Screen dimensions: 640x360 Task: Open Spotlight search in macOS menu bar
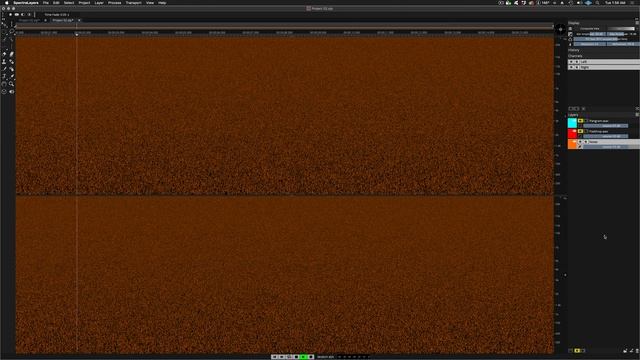(x=597, y=3)
